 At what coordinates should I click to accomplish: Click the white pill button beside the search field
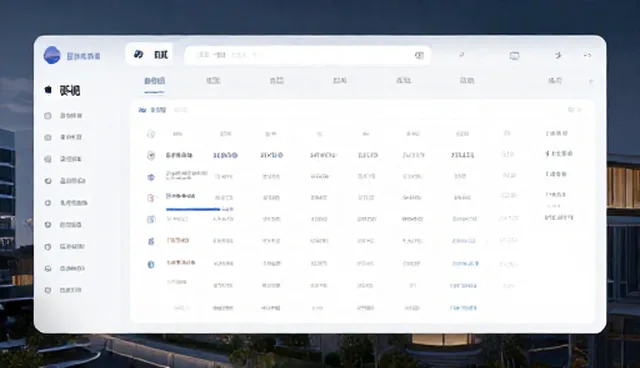tap(149, 54)
